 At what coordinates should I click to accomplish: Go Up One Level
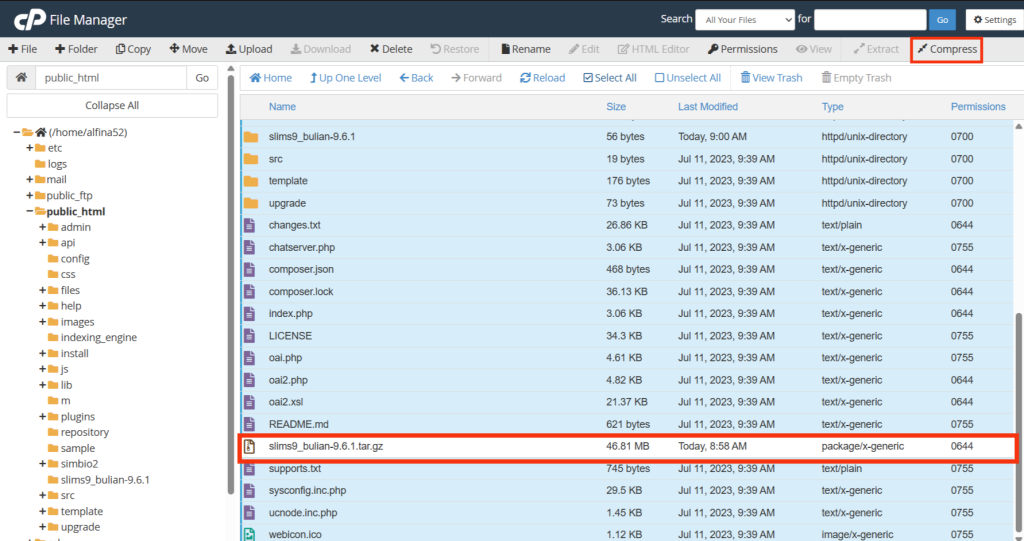pos(345,78)
